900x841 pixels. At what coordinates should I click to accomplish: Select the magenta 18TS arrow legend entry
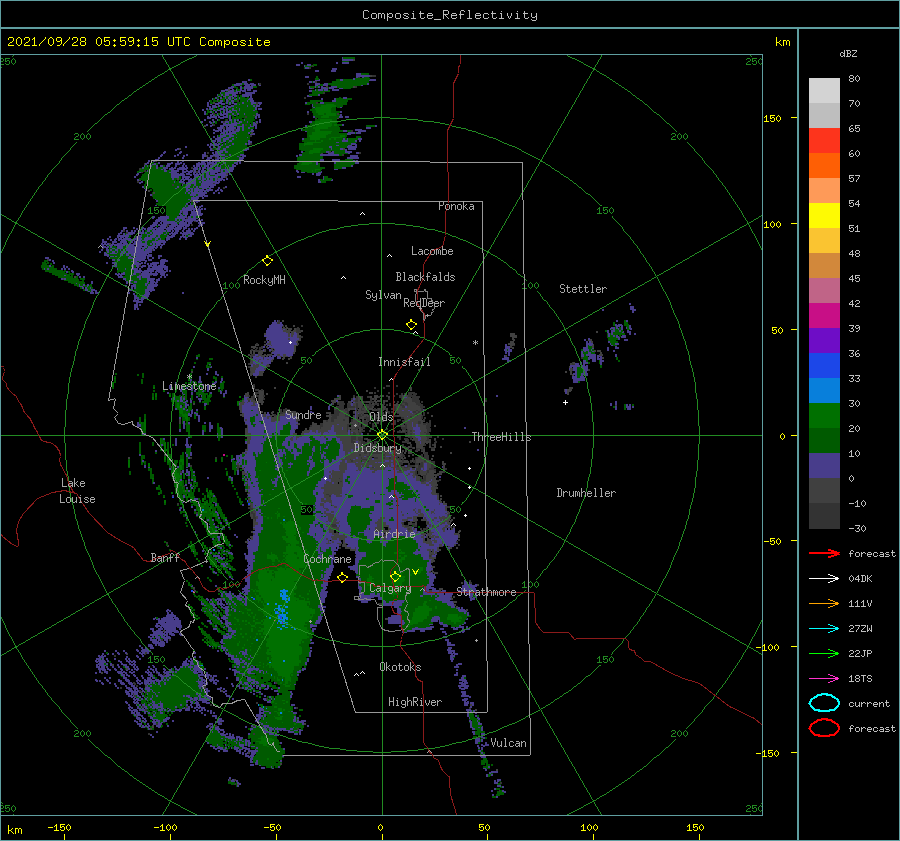pos(824,679)
